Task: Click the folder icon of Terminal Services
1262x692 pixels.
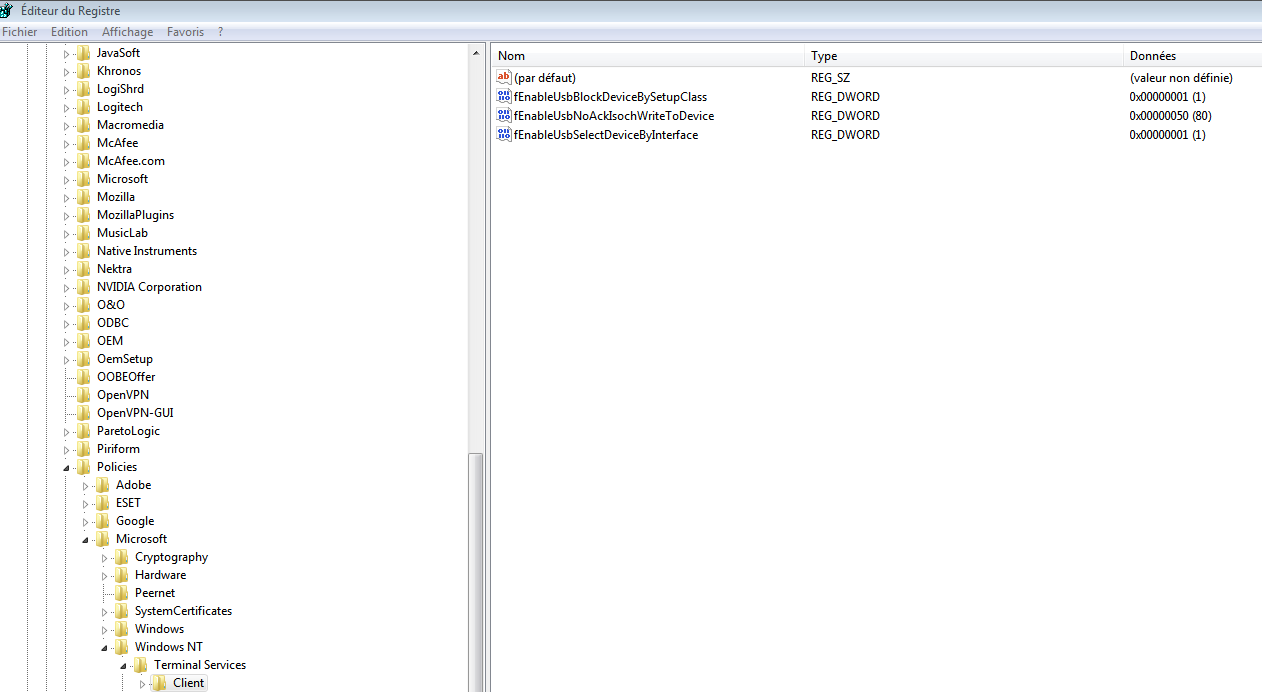Action: (x=141, y=664)
